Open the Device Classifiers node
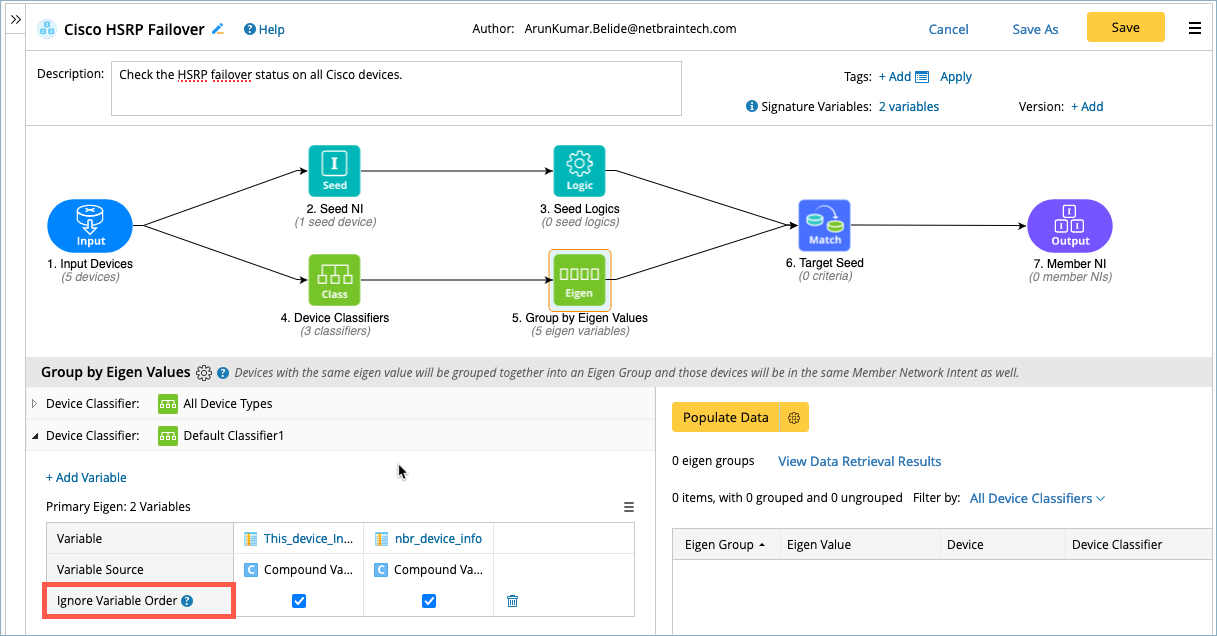The height and width of the screenshot is (636, 1217). [334, 279]
